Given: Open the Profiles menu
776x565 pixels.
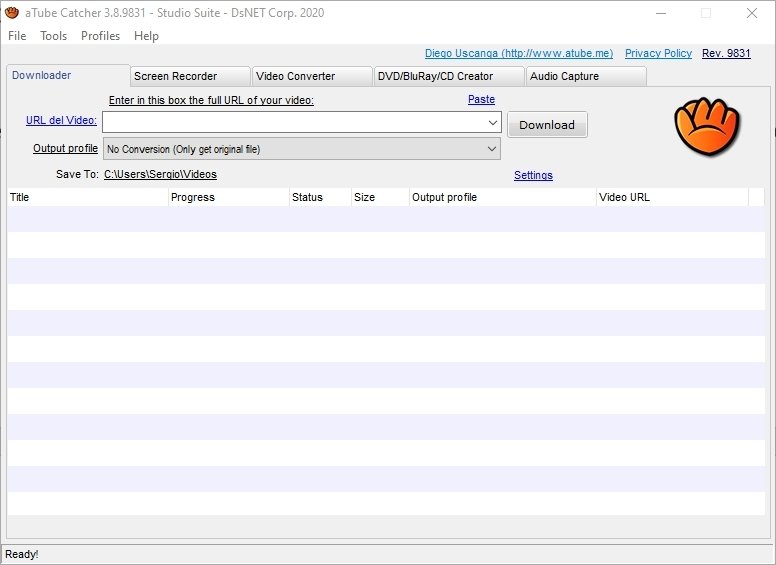Looking at the screenshot, I should tap(100, 36).
